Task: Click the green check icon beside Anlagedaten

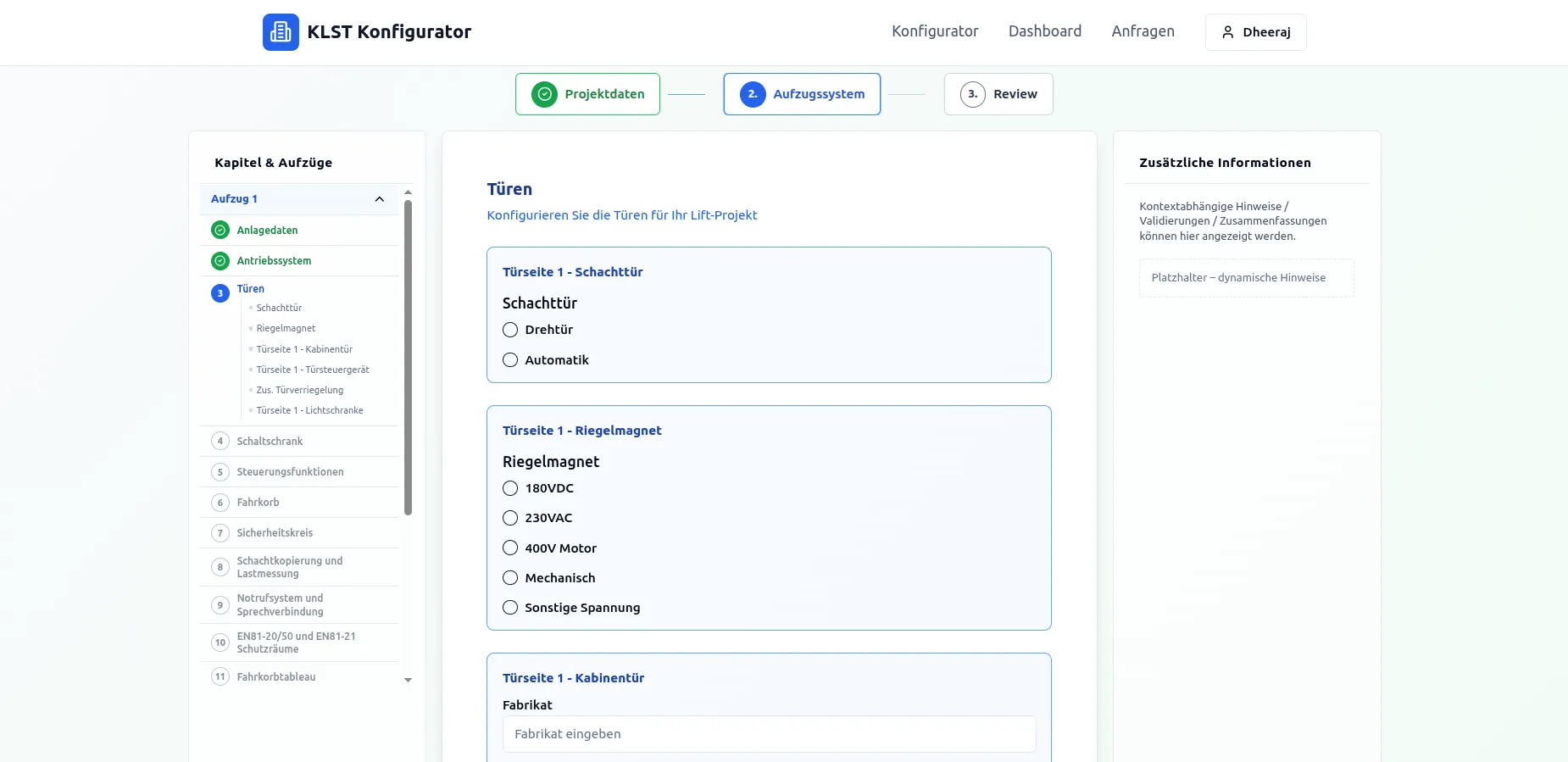Action: click(220, 231)
